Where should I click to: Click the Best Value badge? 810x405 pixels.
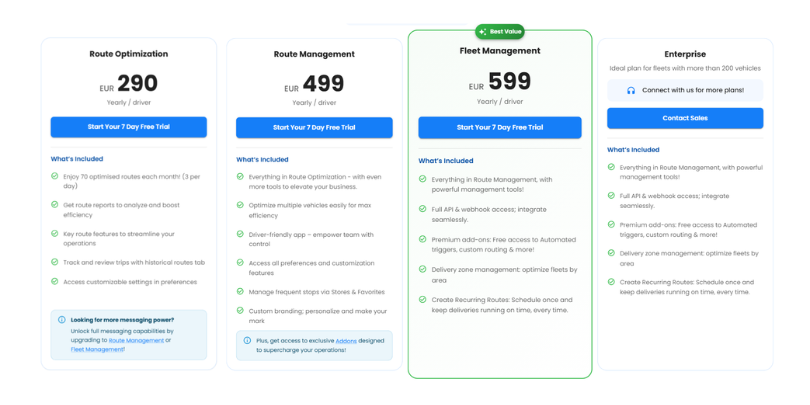pyautogui.click(x=499, y=32)
